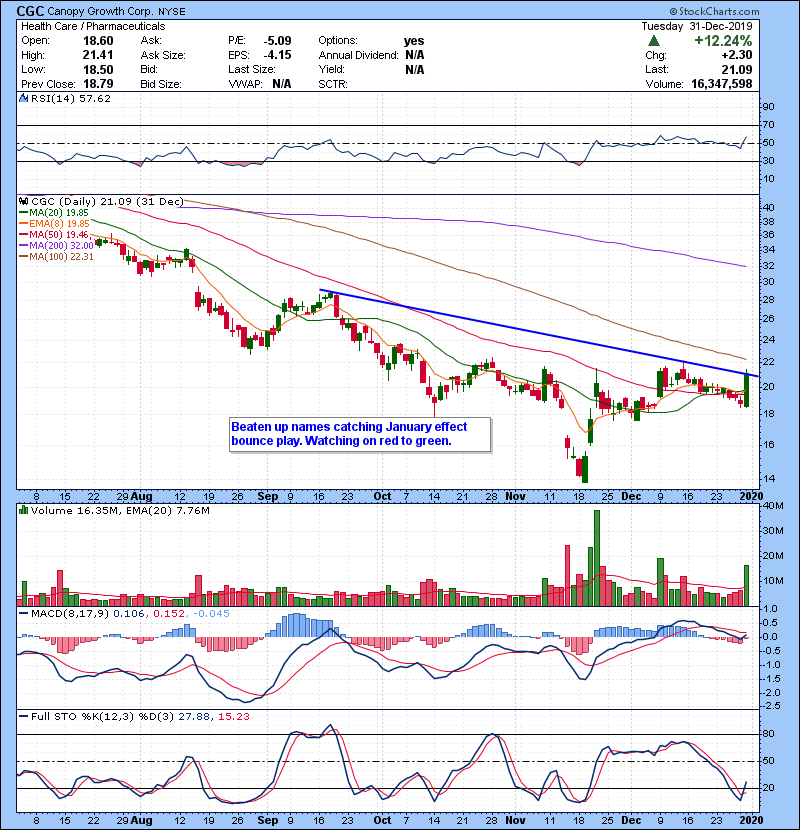
Task: Click the StockCharts.com label
Action: [x=715, y=11]
